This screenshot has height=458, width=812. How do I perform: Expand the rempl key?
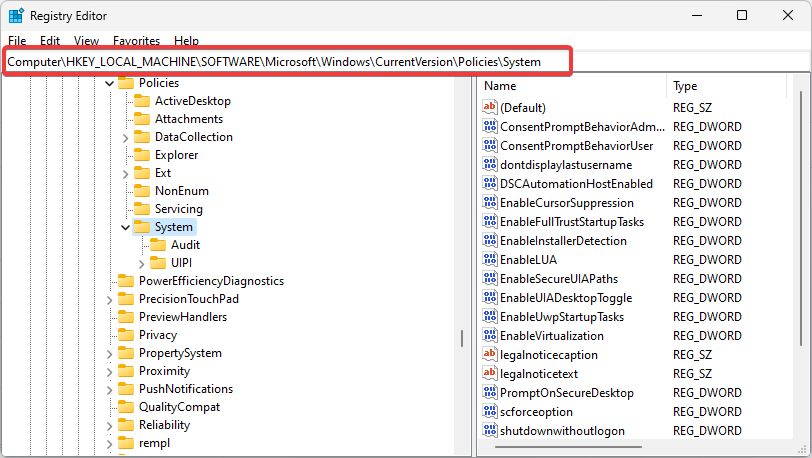coord(109,443)
